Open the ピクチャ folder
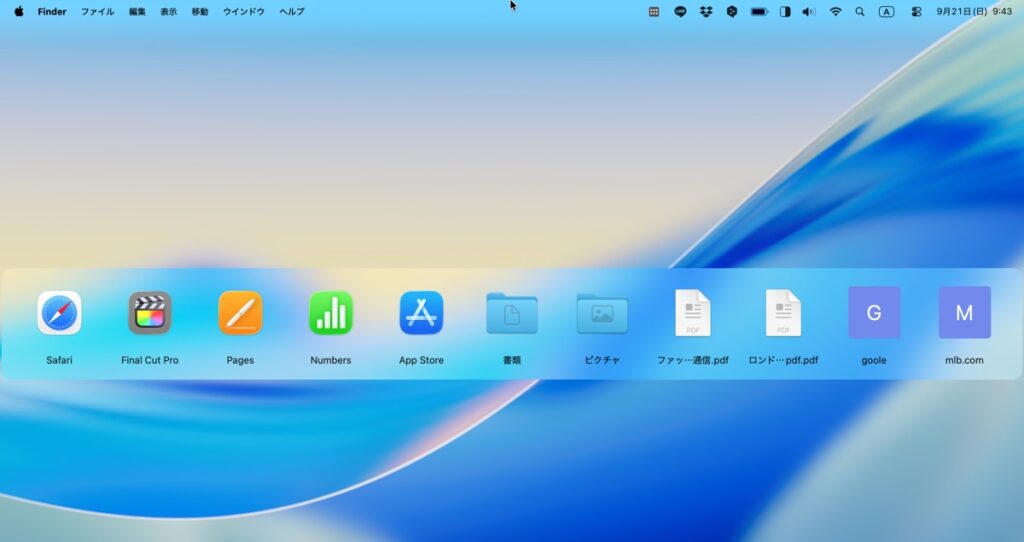The image size is (1024, 542). 602,313
